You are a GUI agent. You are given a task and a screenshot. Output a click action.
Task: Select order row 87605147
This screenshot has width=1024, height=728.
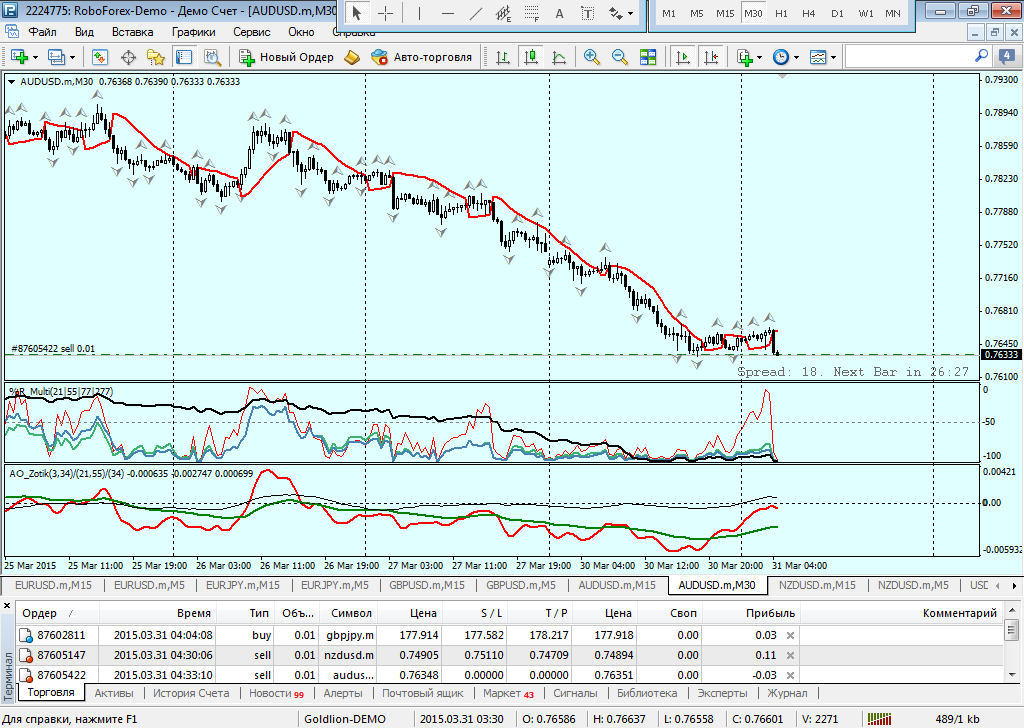(x=509, y=655)
